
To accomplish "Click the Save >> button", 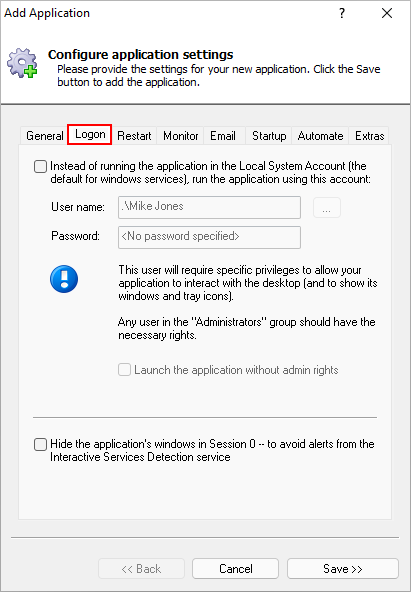I will click(343, 569).
